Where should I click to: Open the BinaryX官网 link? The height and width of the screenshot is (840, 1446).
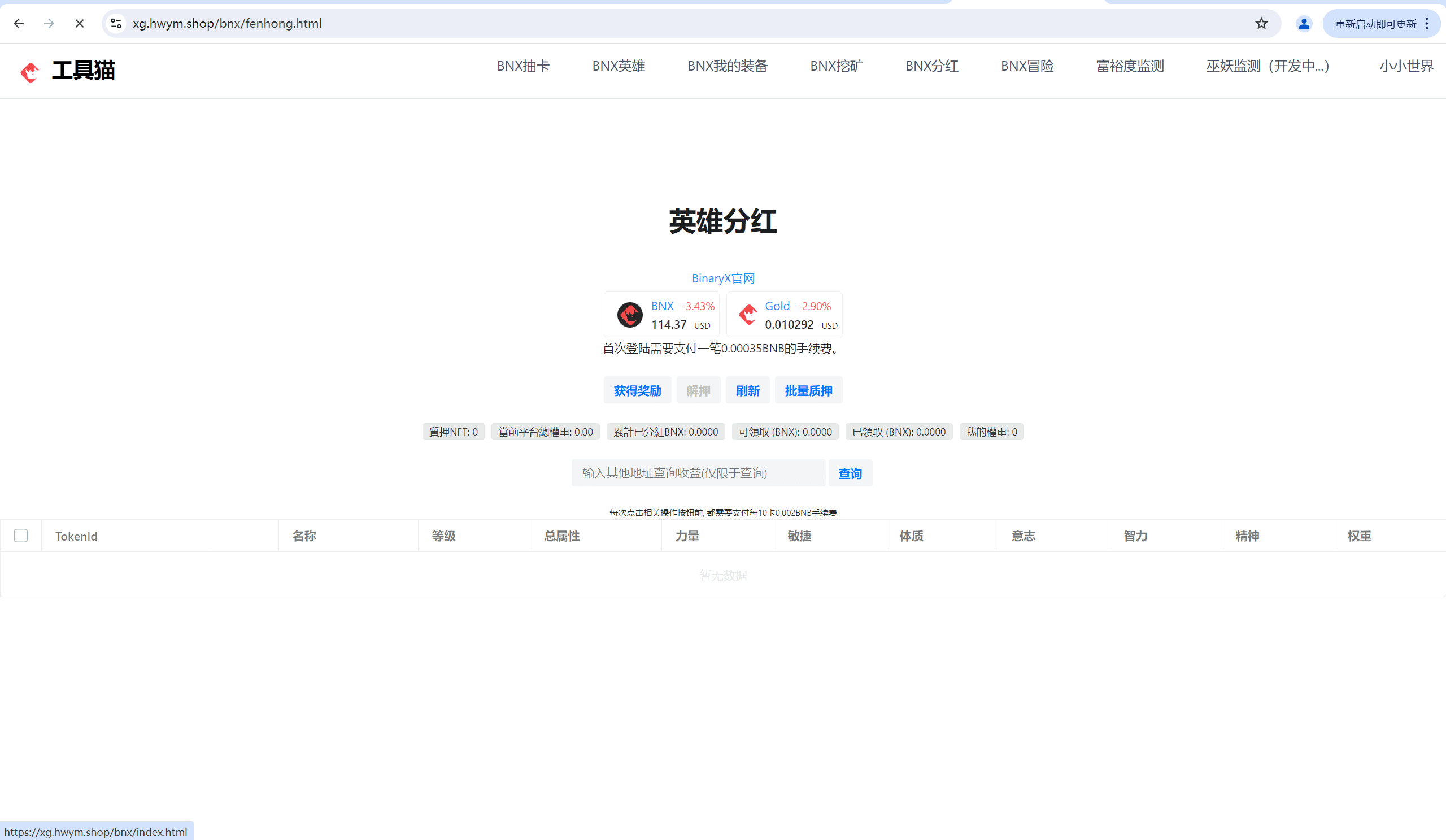[723, 278]
